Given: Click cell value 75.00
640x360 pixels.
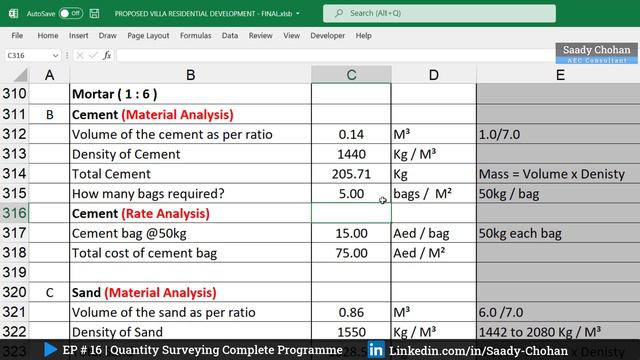Looking at the screenshot, I should tap(351, 253).
